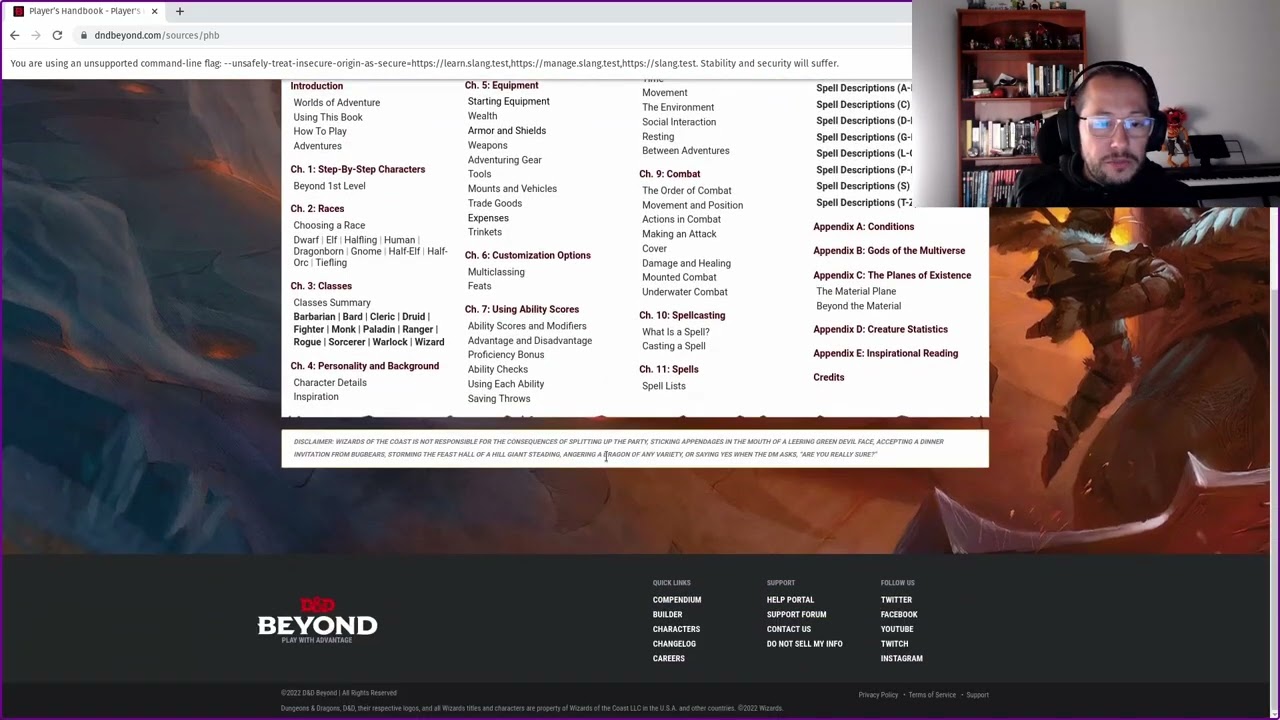Select the Player's Handbook browser tab
Image resolution: width=1280 pixels, height=720 pixels.
click(85, 11)
